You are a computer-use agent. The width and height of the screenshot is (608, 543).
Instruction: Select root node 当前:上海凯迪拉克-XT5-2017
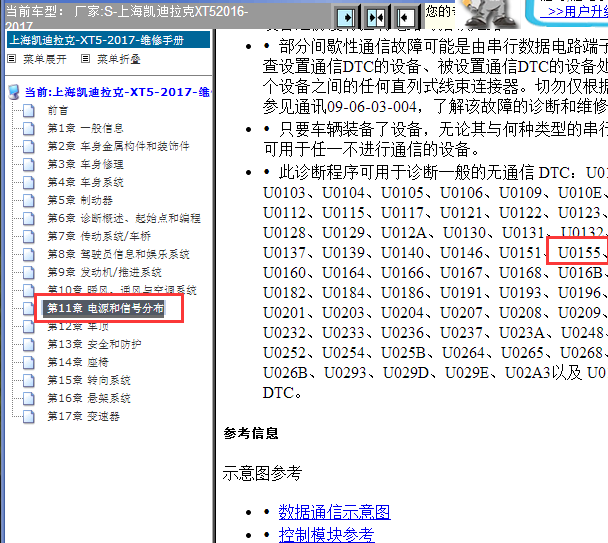117,92
